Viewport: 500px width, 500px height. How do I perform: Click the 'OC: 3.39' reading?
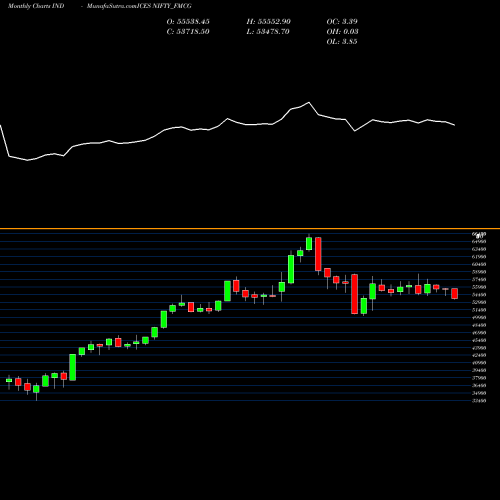coord(342,21)
